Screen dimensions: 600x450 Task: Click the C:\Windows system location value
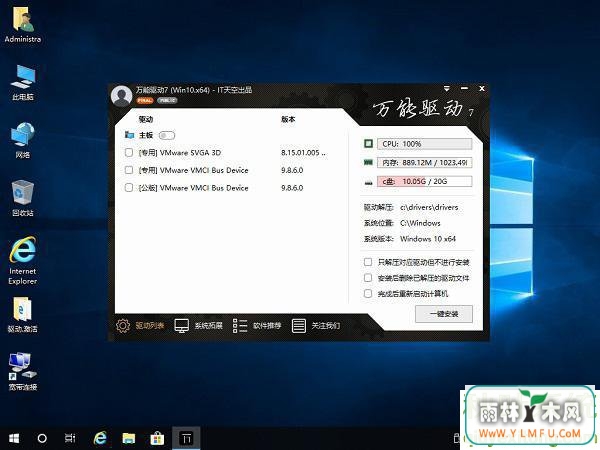point(420,223)
